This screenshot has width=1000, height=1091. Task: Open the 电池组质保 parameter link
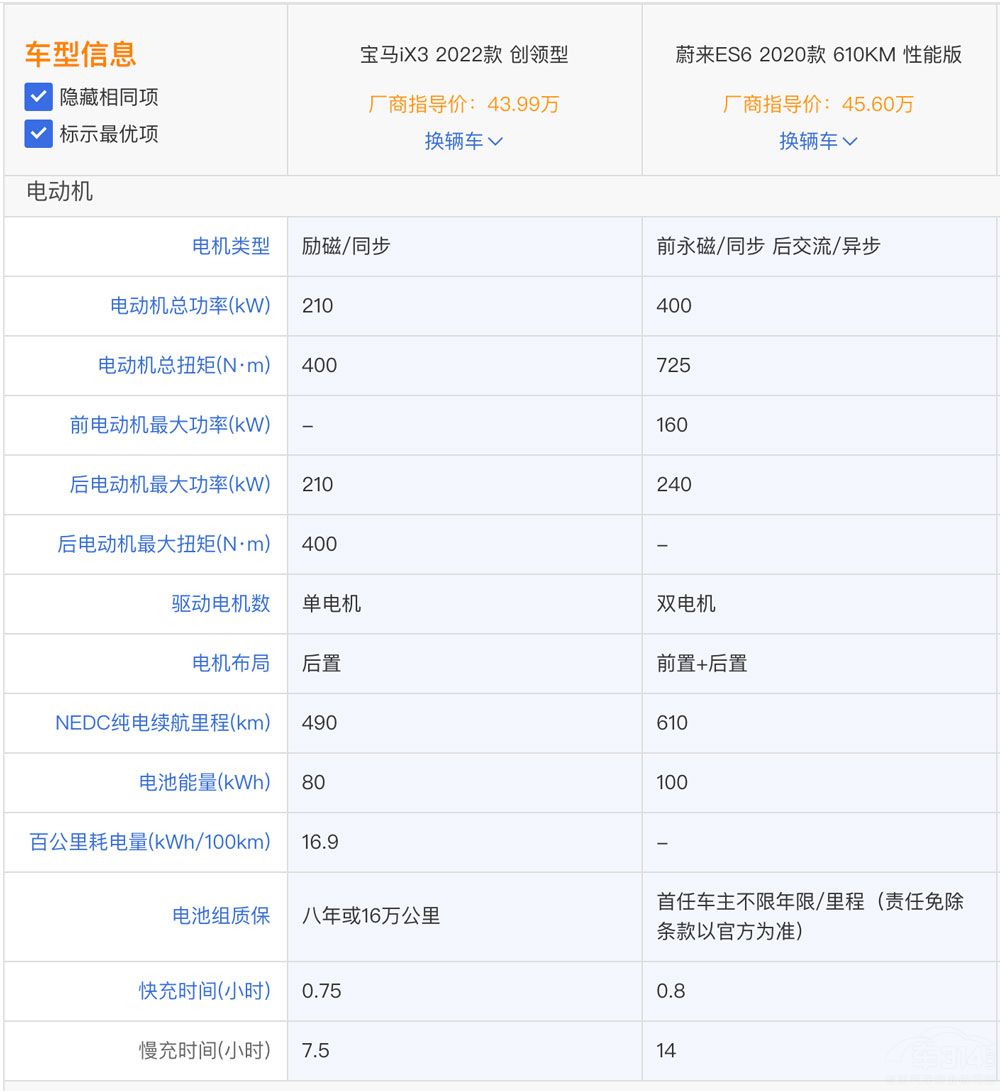click(x=221, y=915)
